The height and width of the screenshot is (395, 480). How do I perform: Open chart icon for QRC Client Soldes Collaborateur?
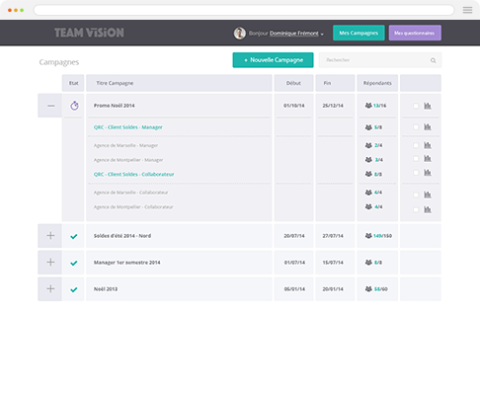pyautogui.click(x=427, y=173)
